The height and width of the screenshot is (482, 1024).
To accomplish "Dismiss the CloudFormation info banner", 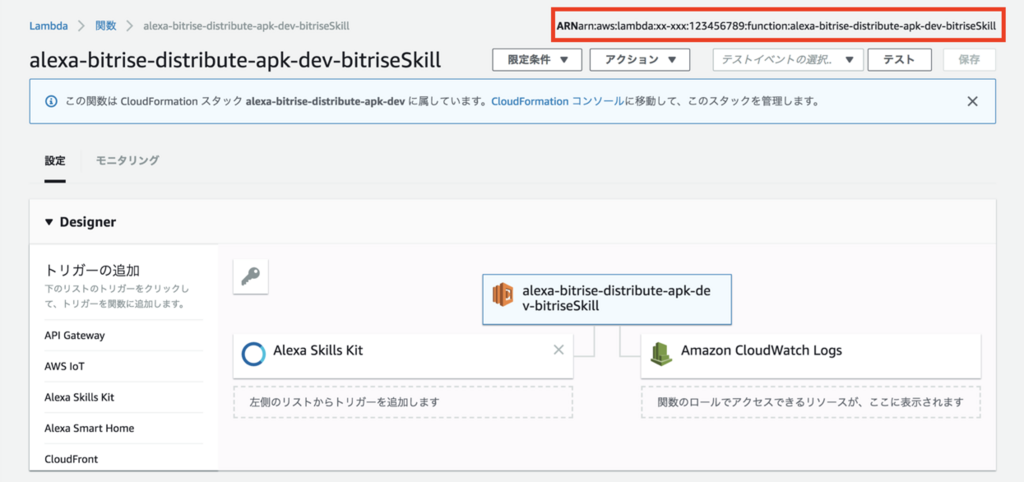I will [972, 101].
